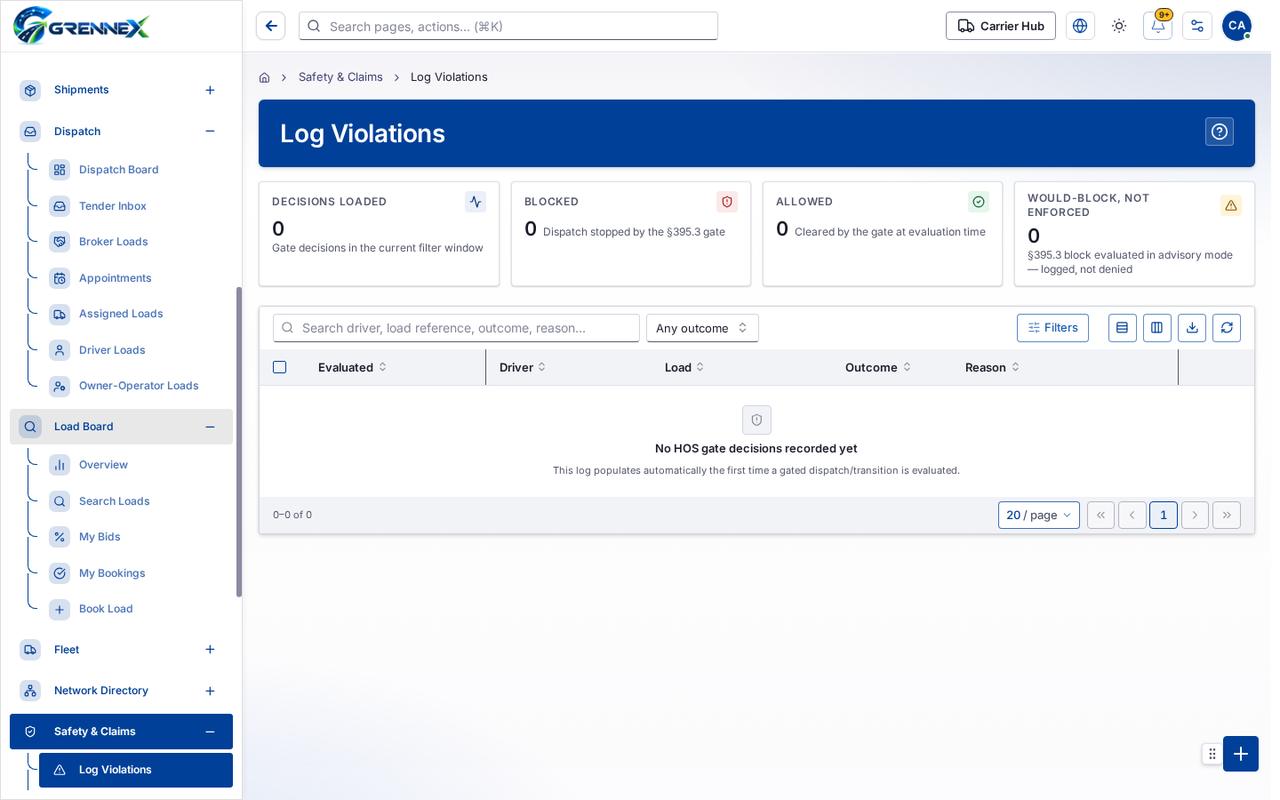1280x800 pixels.
Task: Sort by the Outcome column header
Action: 878,367
